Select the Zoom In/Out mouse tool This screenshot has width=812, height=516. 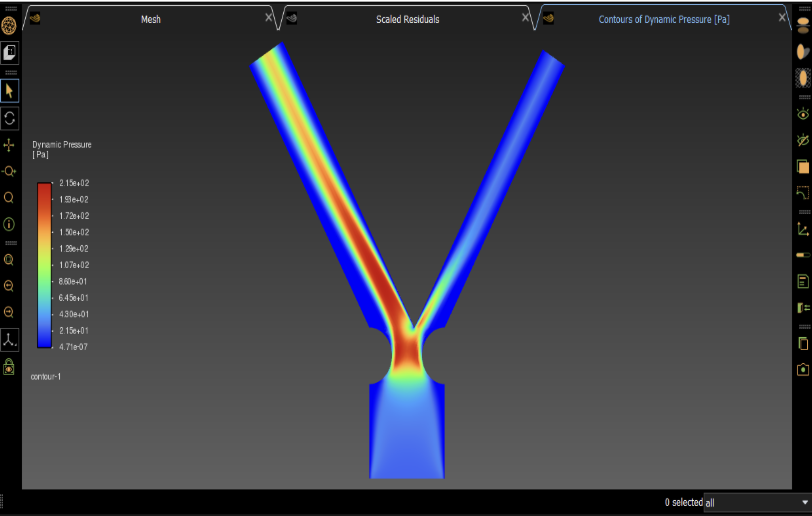tap(9, 171)
